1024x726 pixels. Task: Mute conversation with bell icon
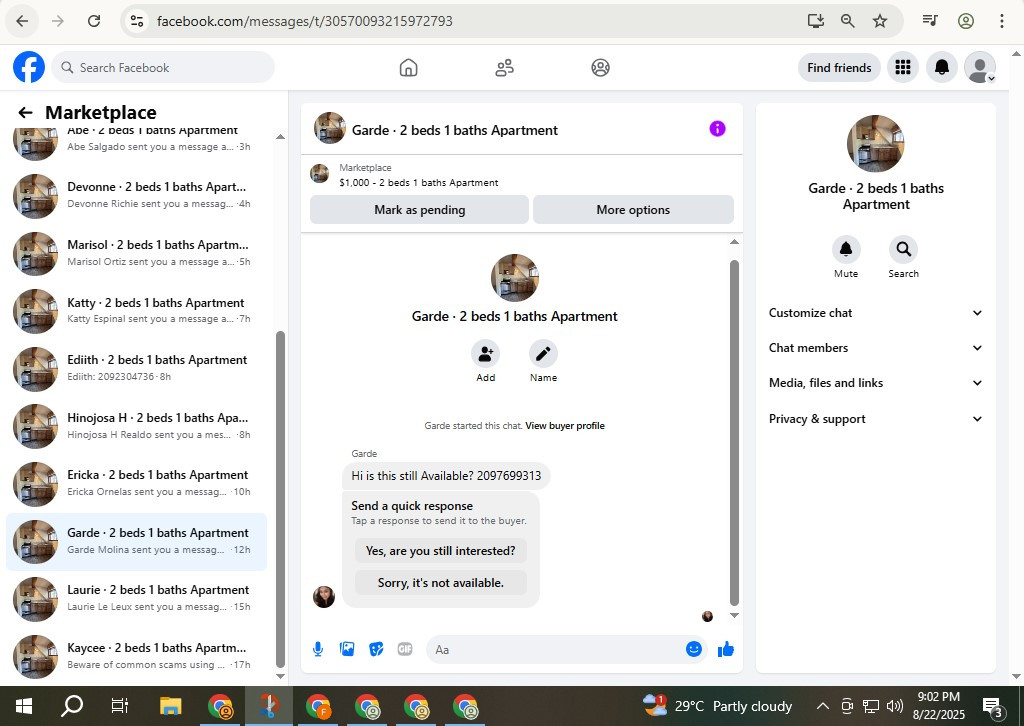click(x=846, y=249)
